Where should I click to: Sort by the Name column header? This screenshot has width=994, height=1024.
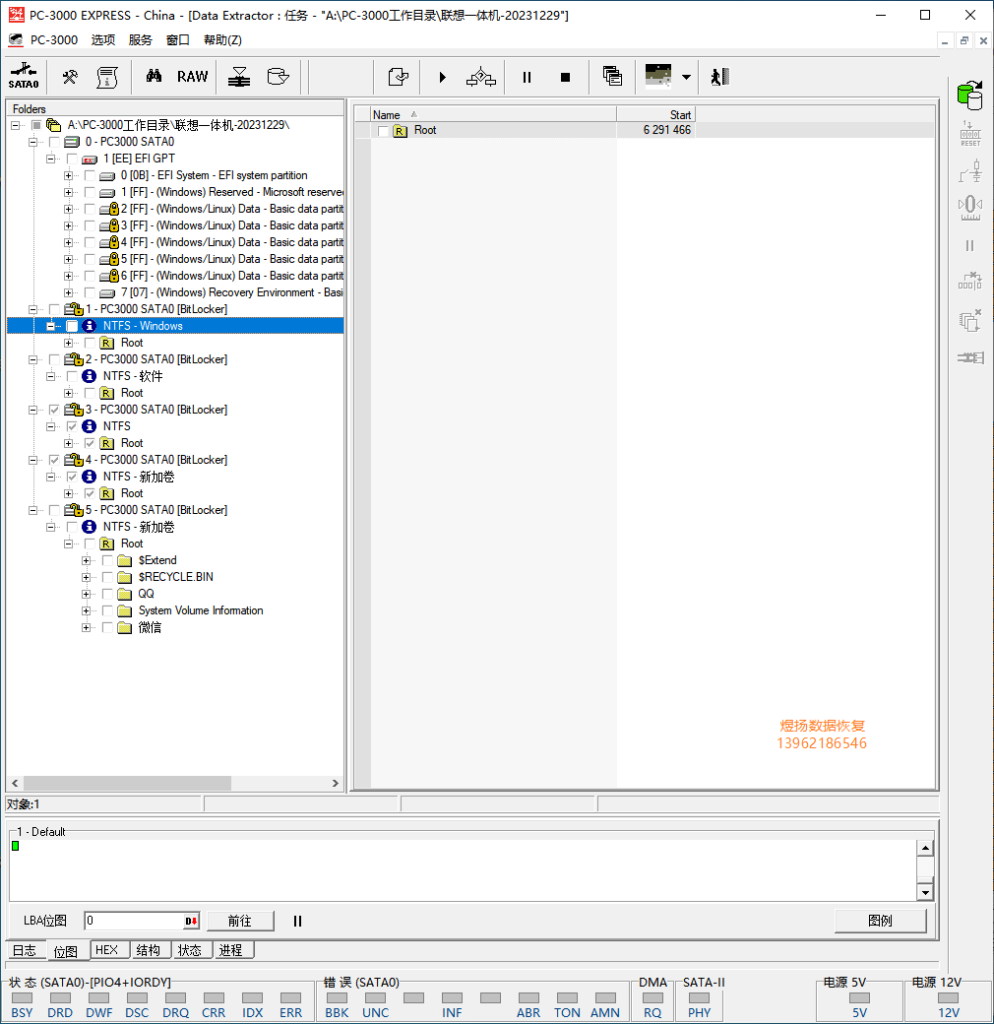click(x=493, y=114)
